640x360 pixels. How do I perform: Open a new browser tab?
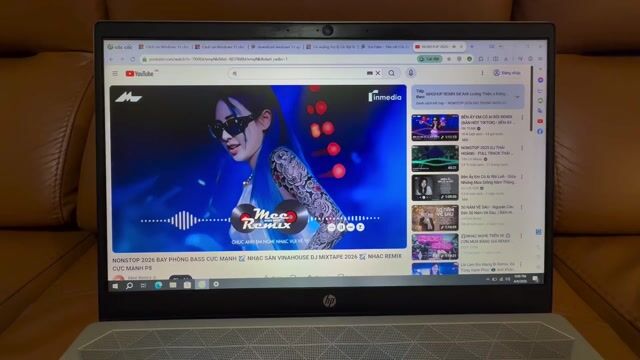point(472,47)
